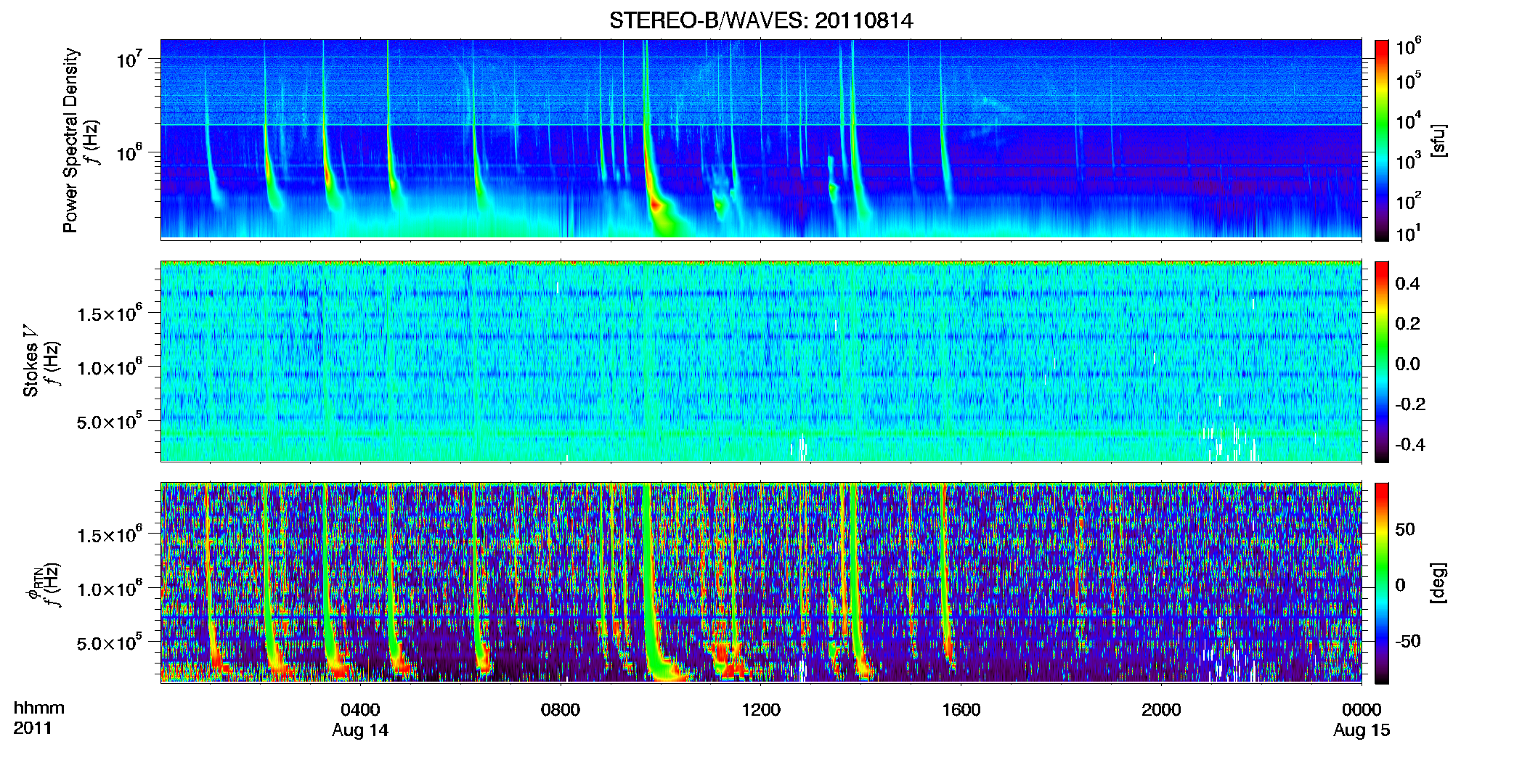Click the 10^7 frequency tick label
Image resolution: width=1522 pixels, height=784 pixels.
pyautogui.click(x=130, y=59)
